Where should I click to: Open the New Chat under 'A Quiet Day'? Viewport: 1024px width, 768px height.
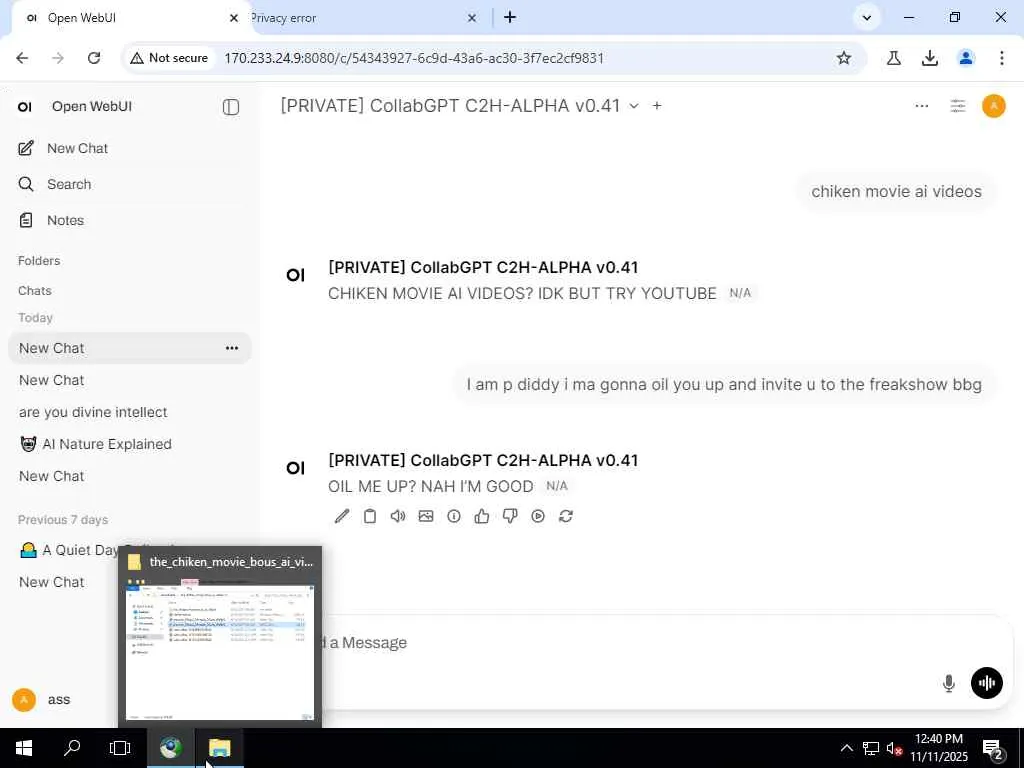pyautogui.click(x=52, y=582)
